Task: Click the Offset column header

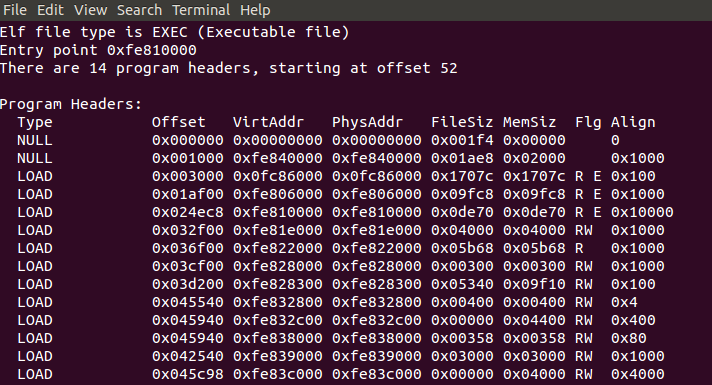Action: tap(178, 122)
